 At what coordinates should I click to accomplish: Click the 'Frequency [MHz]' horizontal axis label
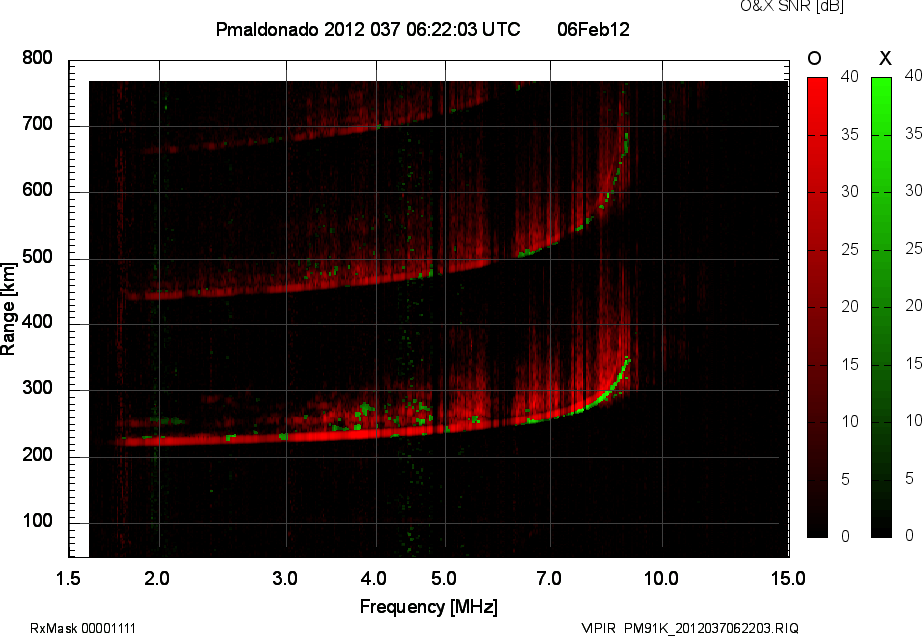[x=428, y=606]
